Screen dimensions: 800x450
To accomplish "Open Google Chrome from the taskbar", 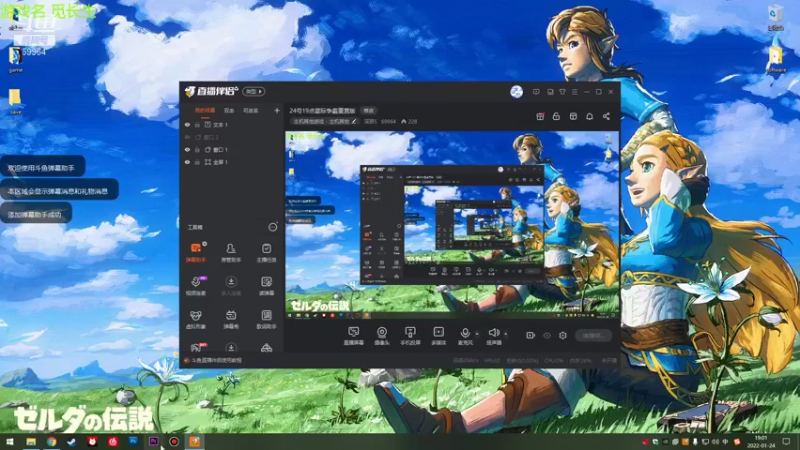I will pyautogui.click(x=52, y=442).
